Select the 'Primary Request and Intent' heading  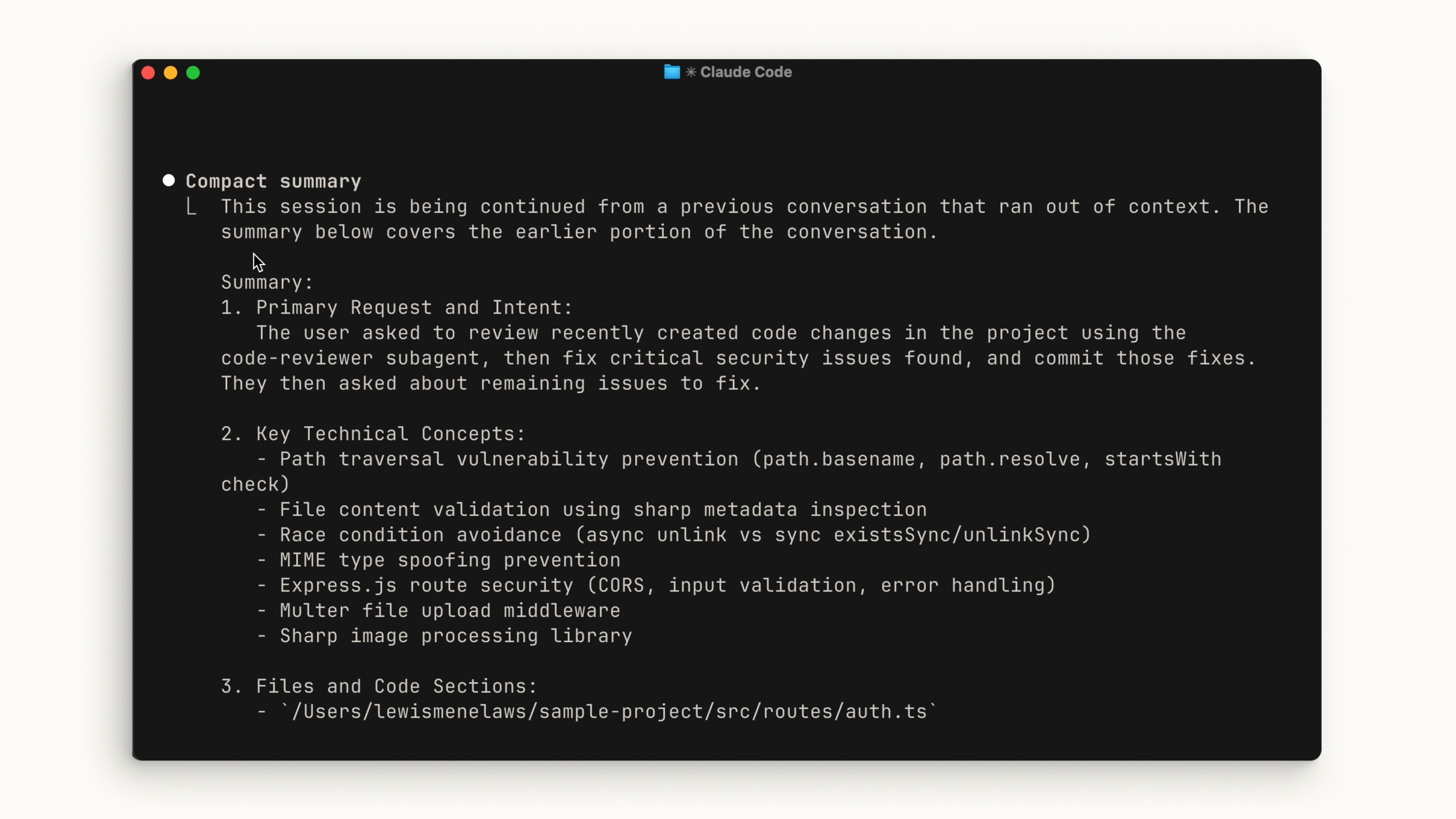pyautogui.click(x=414, y=308)
